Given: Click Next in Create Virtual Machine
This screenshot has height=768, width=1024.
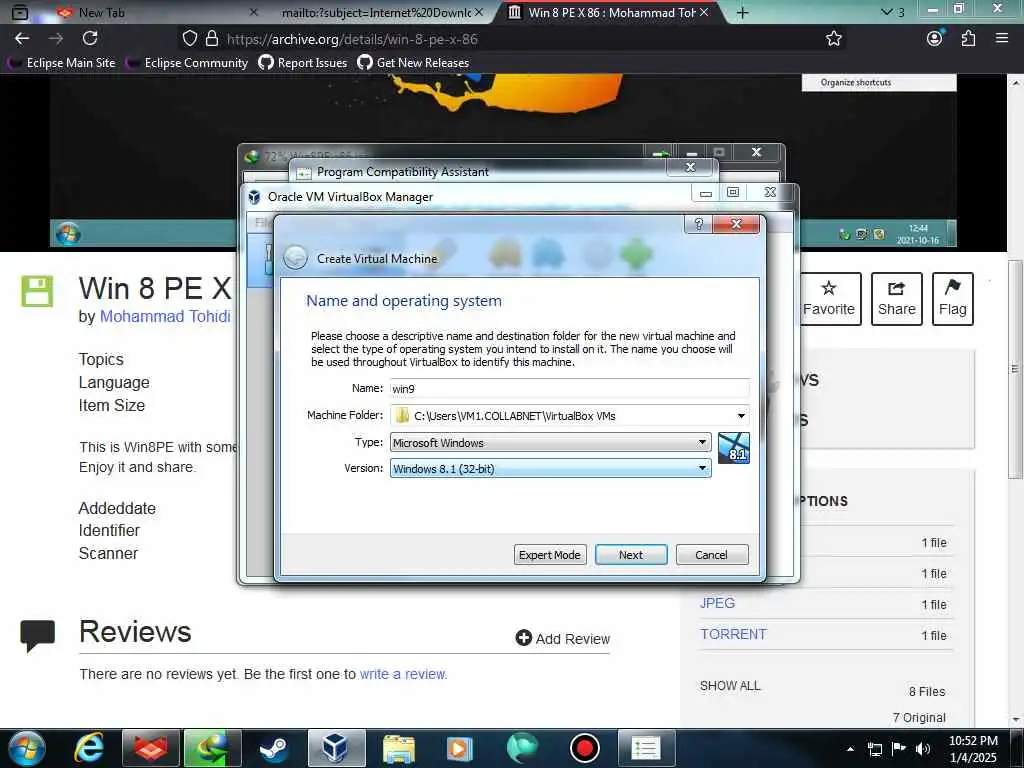Looking at the screenshot, I should pyautogui.click(x=631, y=554).
